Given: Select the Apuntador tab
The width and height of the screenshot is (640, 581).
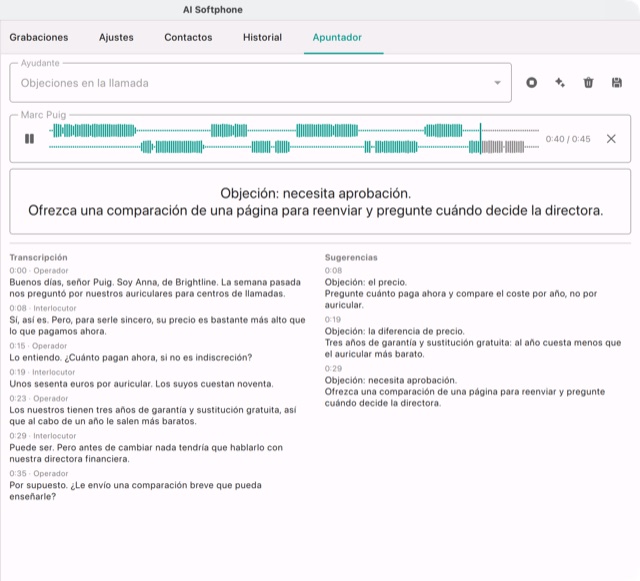Looking at the screenshot, I should 337,37.
